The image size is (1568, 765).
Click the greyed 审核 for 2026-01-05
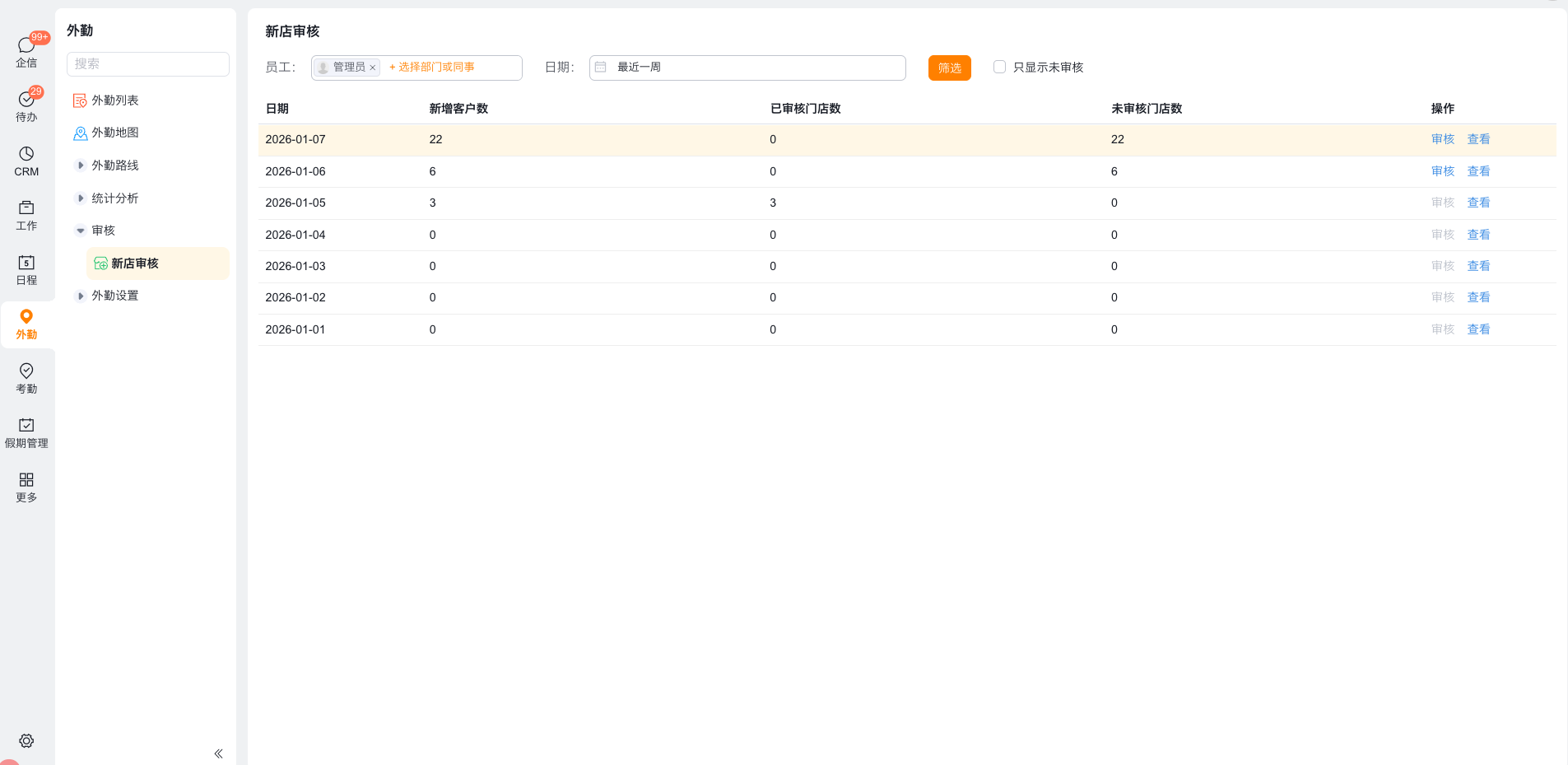pyautogui.click(x=1443, y=203)
